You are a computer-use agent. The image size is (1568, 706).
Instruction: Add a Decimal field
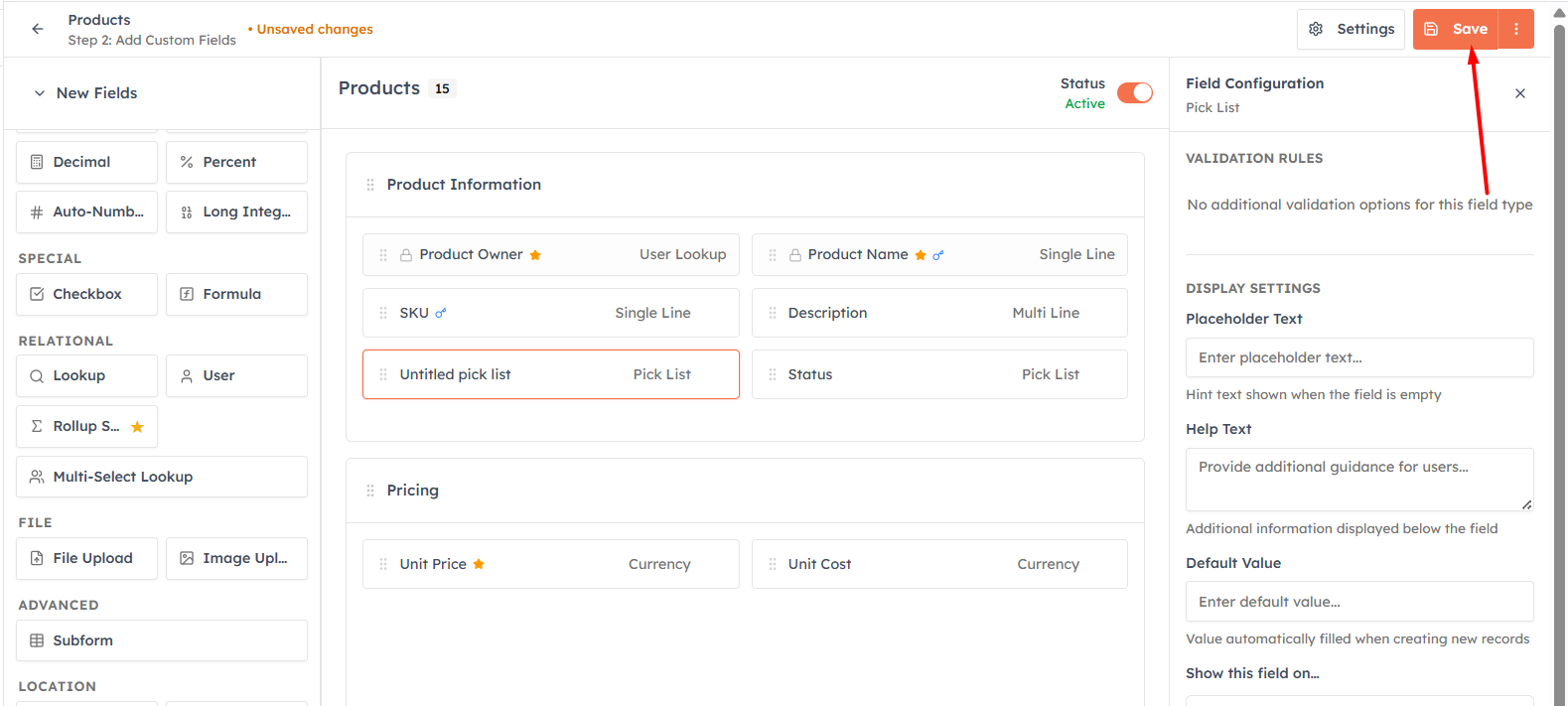click(x=86, y=162)
